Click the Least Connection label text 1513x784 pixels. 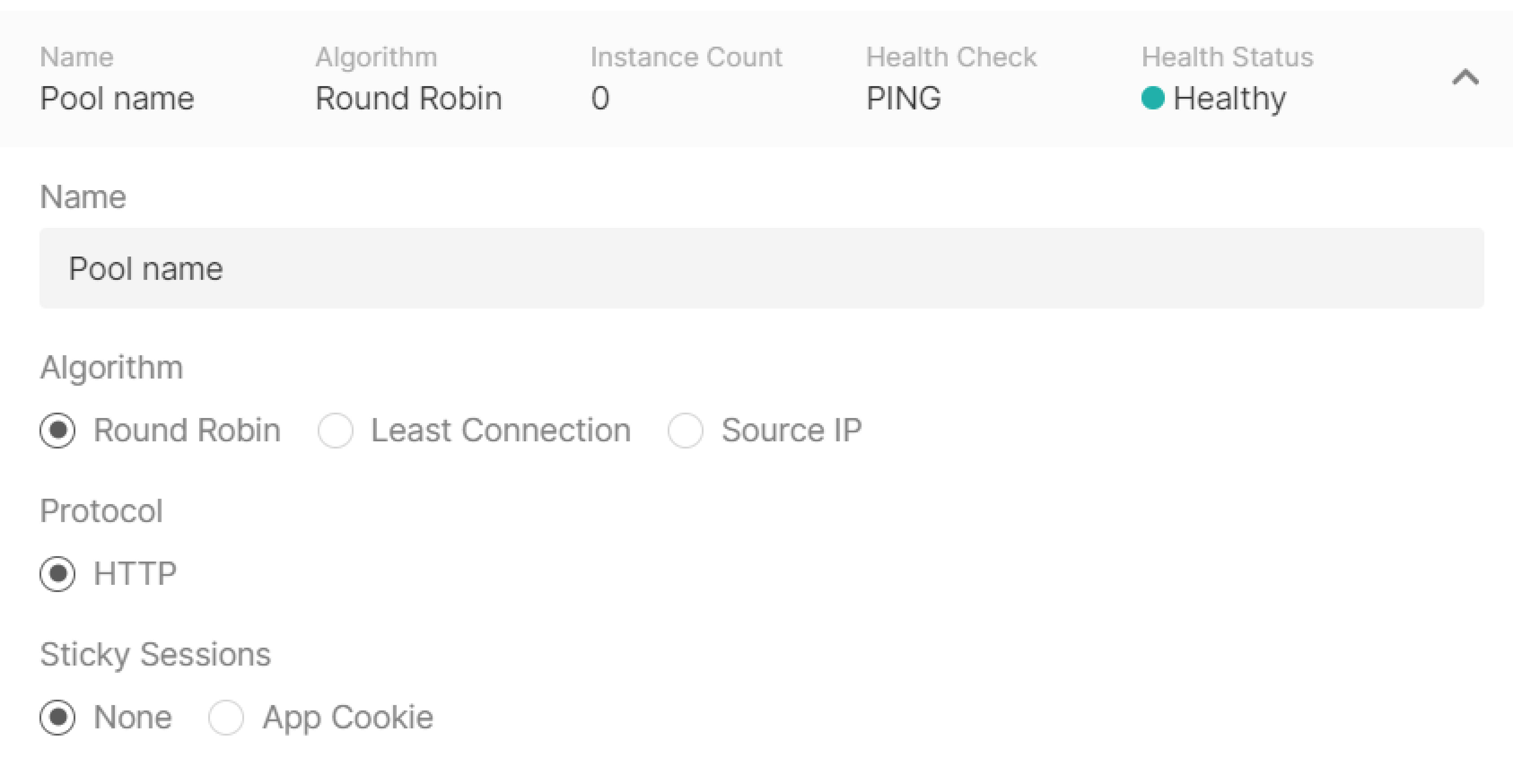coord(501,431)
